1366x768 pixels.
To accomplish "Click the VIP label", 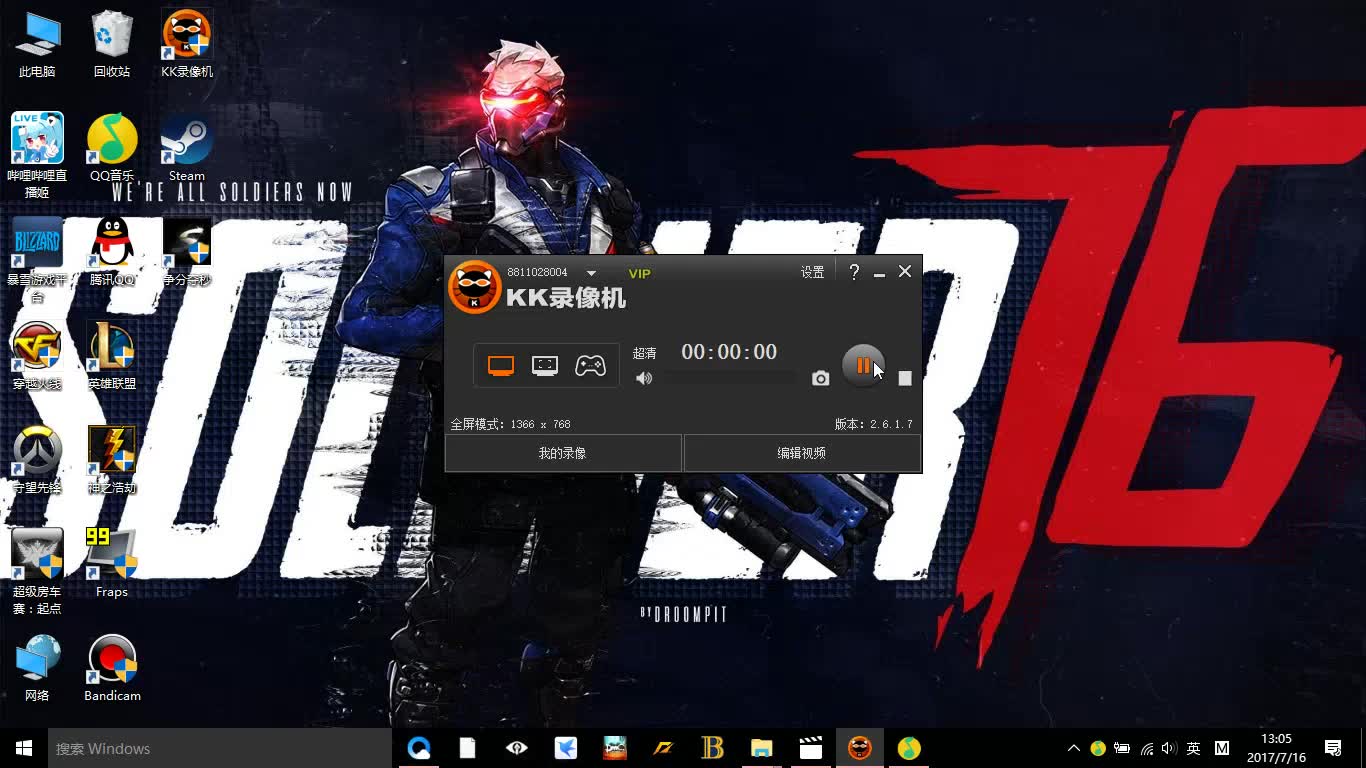I will (x=639, y=273).
